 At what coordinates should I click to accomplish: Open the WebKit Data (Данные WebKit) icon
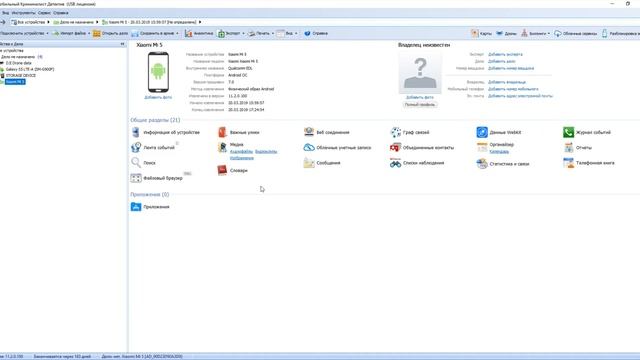482,132
